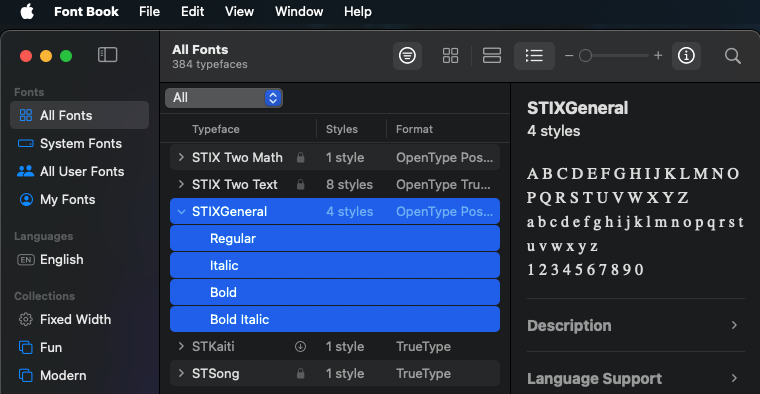Select the STIX Two Math row name

[x=237, y=158]
